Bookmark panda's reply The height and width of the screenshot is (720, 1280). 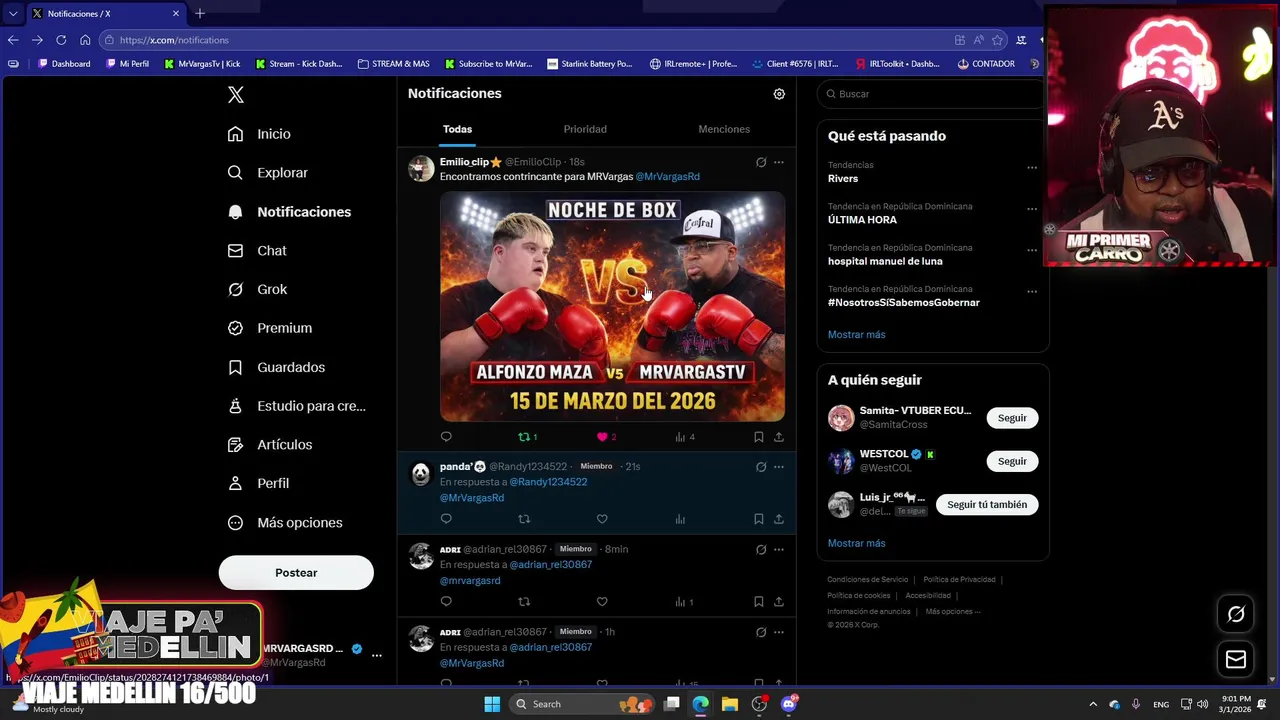tap(758, 519)
